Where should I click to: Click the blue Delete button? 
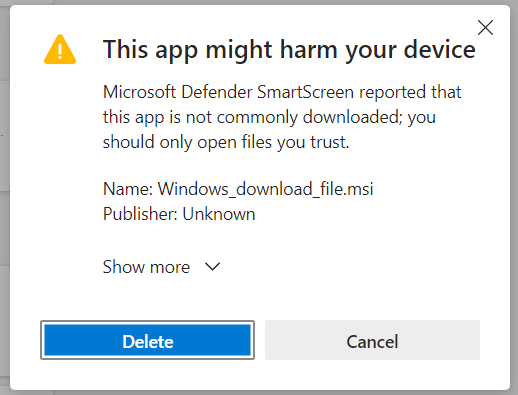(147, 340)
